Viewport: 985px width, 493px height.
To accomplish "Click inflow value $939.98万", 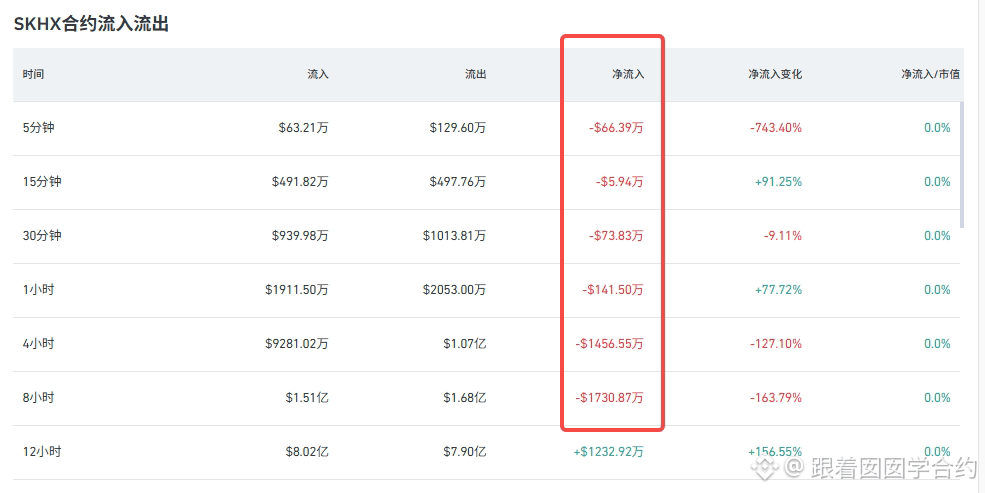I will pyautogui.click(x=300, y=236).
